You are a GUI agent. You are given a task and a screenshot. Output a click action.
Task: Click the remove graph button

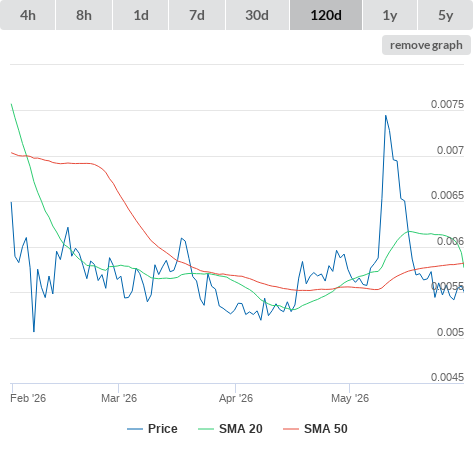click(x=426, y=45)
